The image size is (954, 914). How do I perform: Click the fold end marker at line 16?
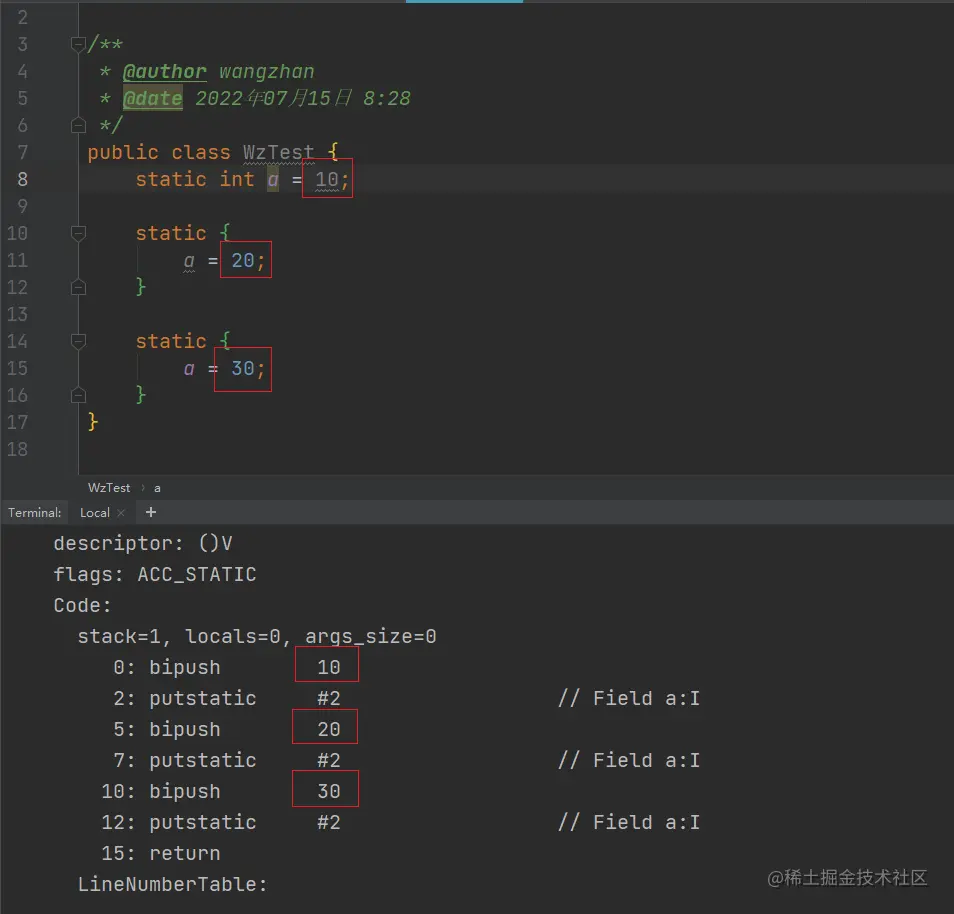click(x=78, y=396)
